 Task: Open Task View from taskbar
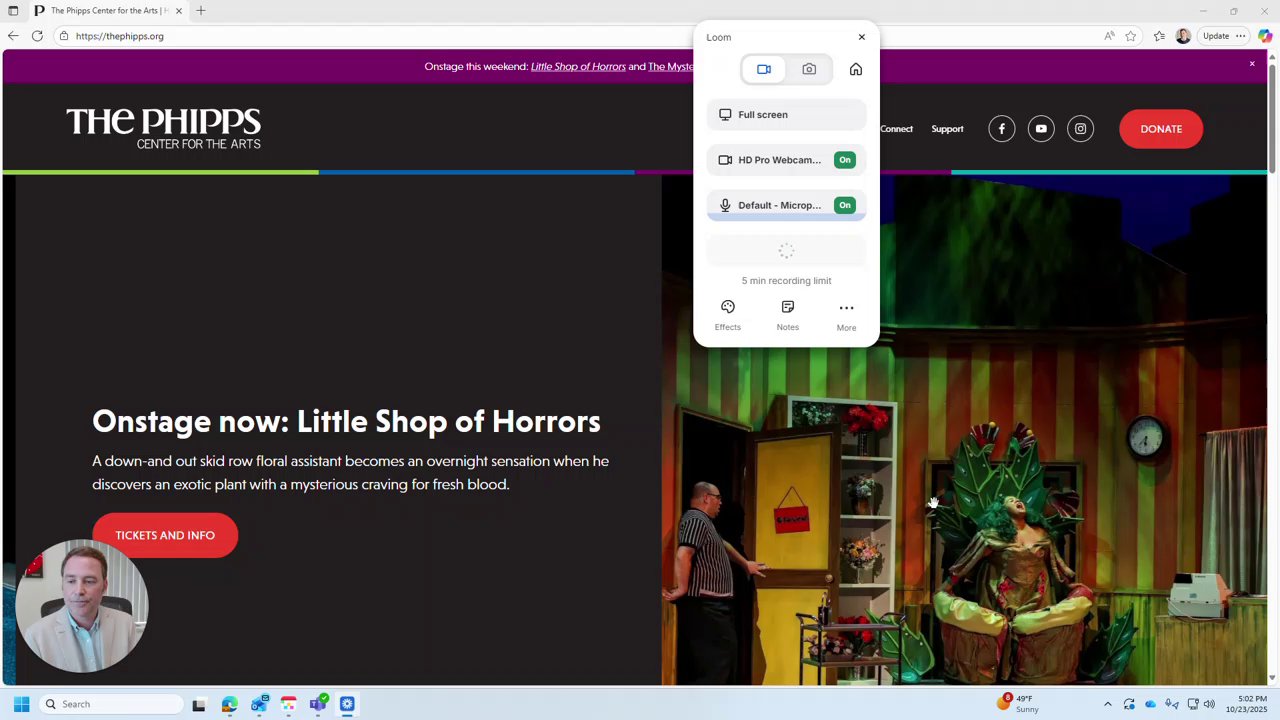199,704
